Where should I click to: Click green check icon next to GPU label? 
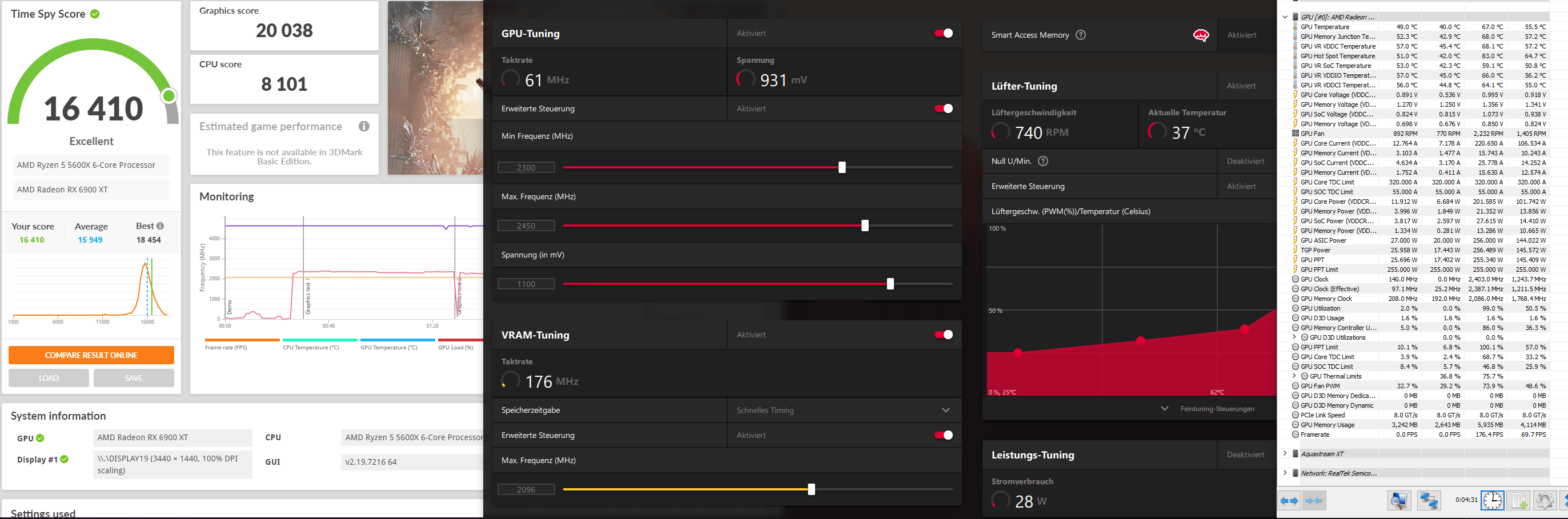tap(40, 438)
